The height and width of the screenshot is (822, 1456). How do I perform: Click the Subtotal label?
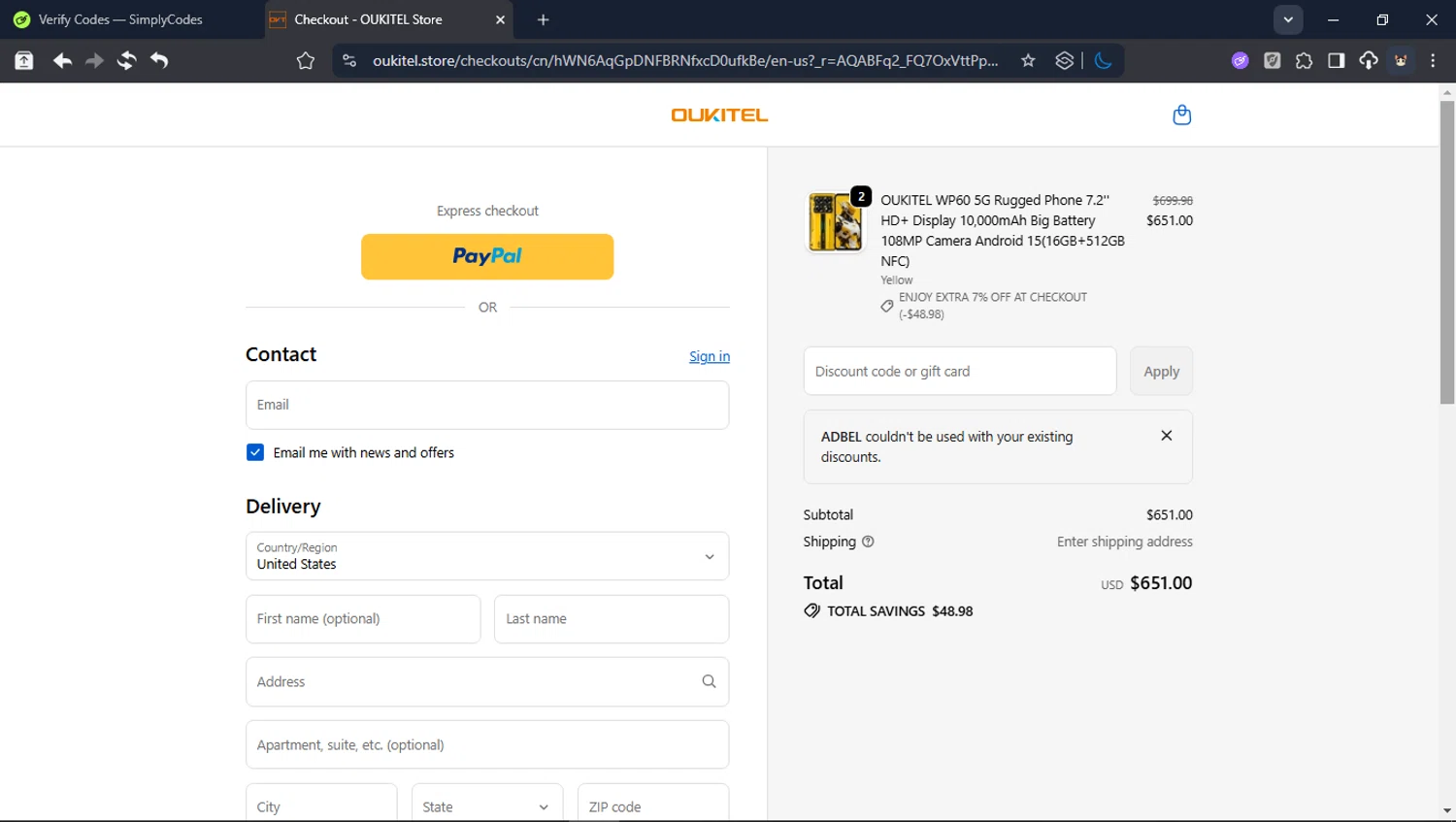tap(828, 514)
